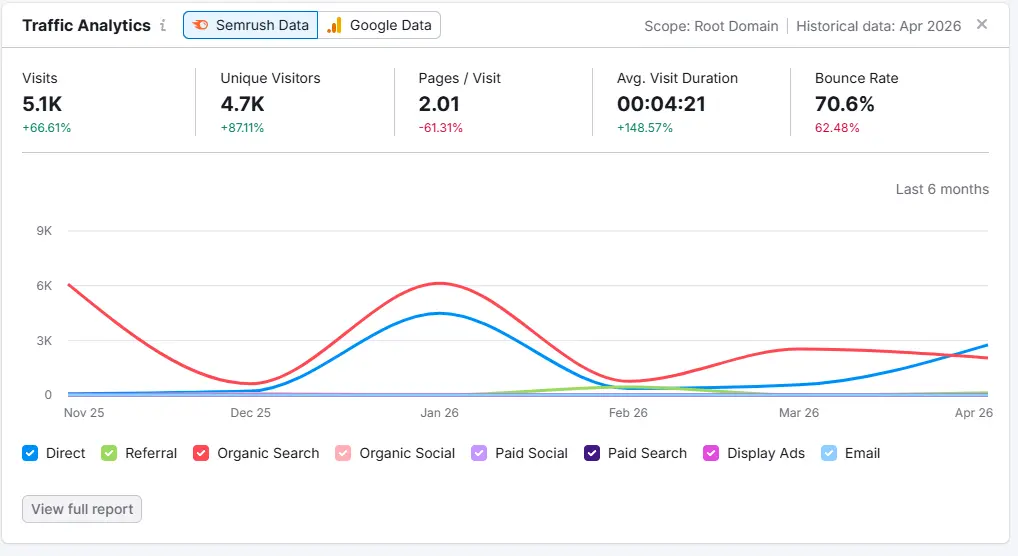Click the Pages / Visit 2.01 value
This screenshot has width=1018, height=556.
pos(439,104)
